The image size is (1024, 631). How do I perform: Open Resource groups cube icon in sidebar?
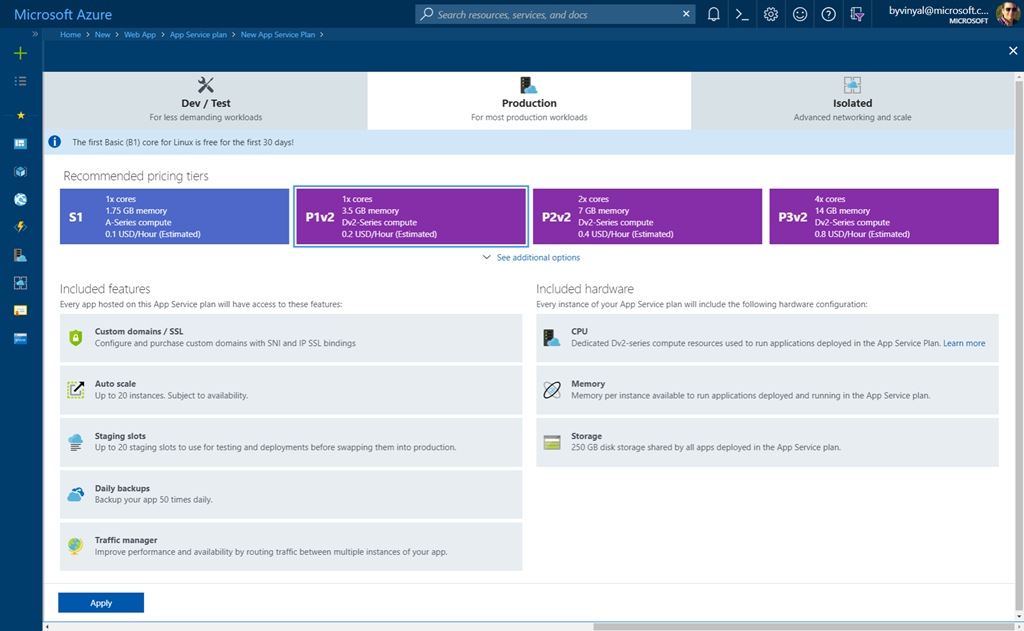pyautogui.click(x=20, y=171)
